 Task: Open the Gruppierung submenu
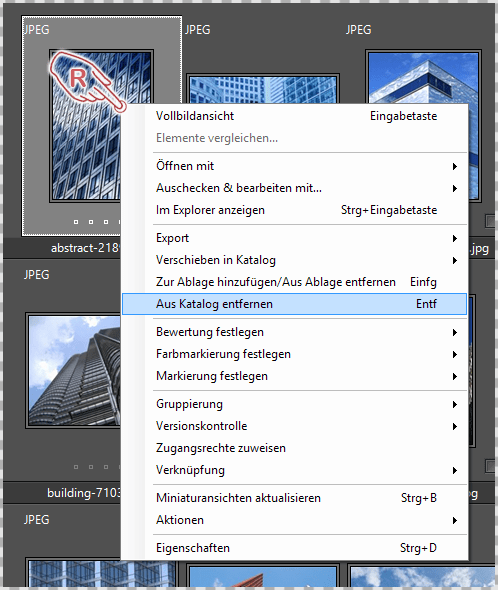294,404
